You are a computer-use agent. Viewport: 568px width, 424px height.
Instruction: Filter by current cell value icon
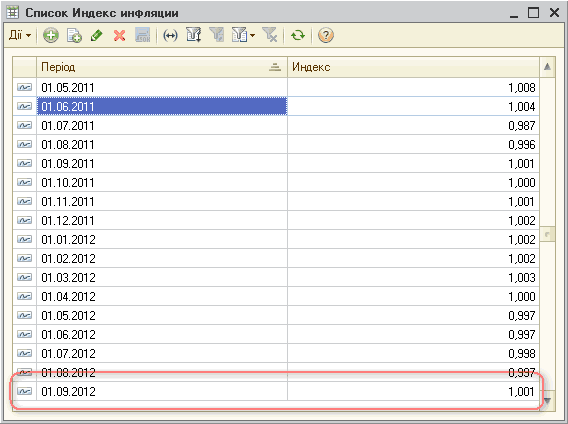click(x=217, y=36)
